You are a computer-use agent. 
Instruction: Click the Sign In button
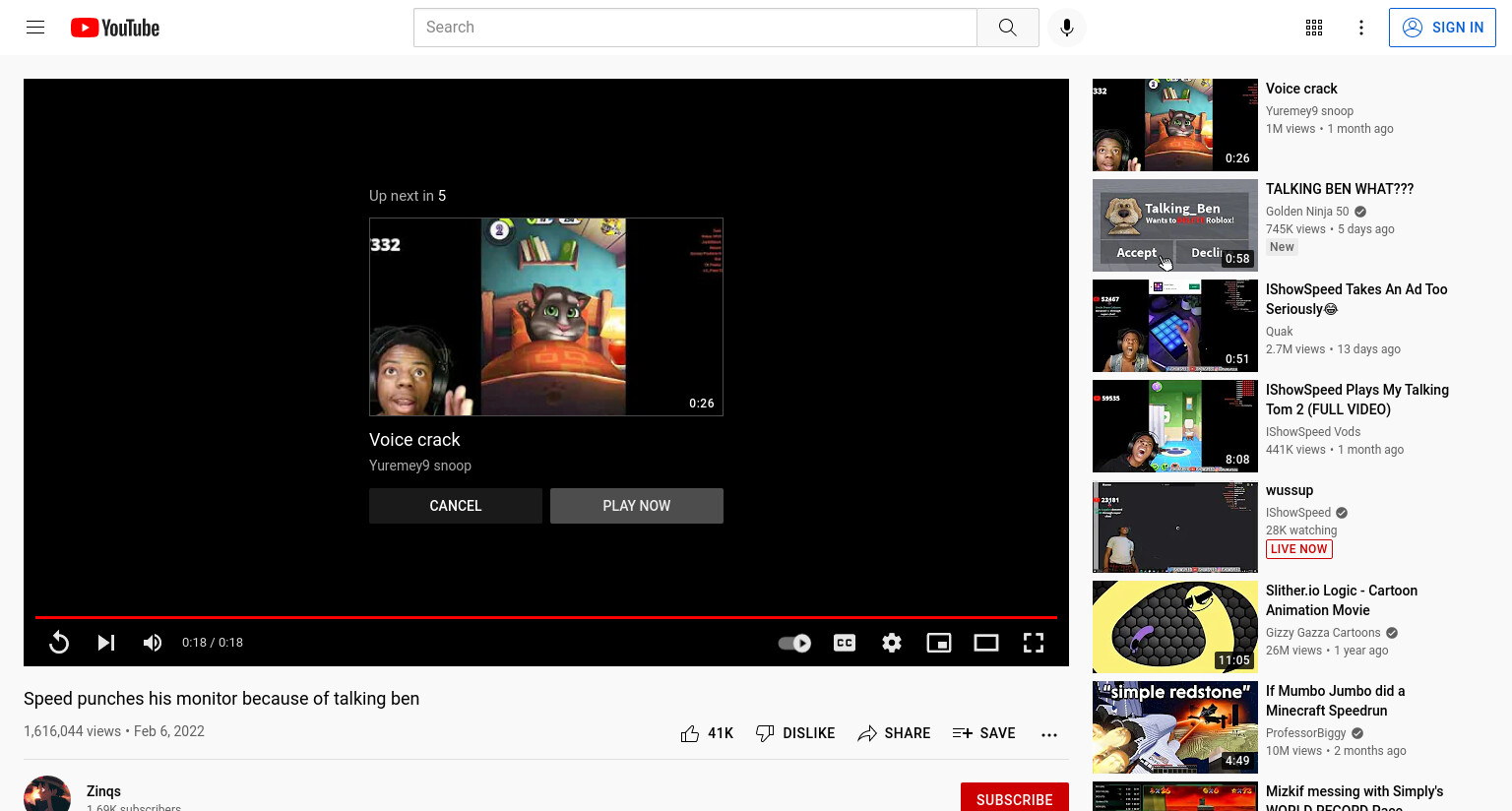coord(1442,28)
